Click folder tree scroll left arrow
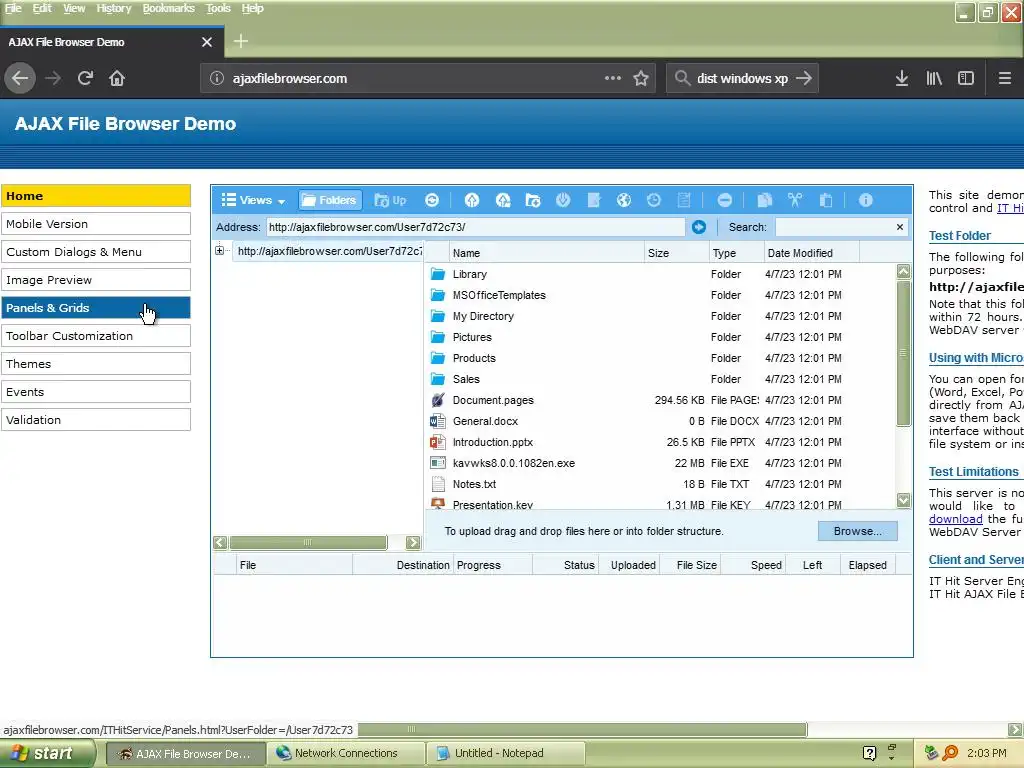The height and width of the screenshot is (768, 1024). coord(220,542)
